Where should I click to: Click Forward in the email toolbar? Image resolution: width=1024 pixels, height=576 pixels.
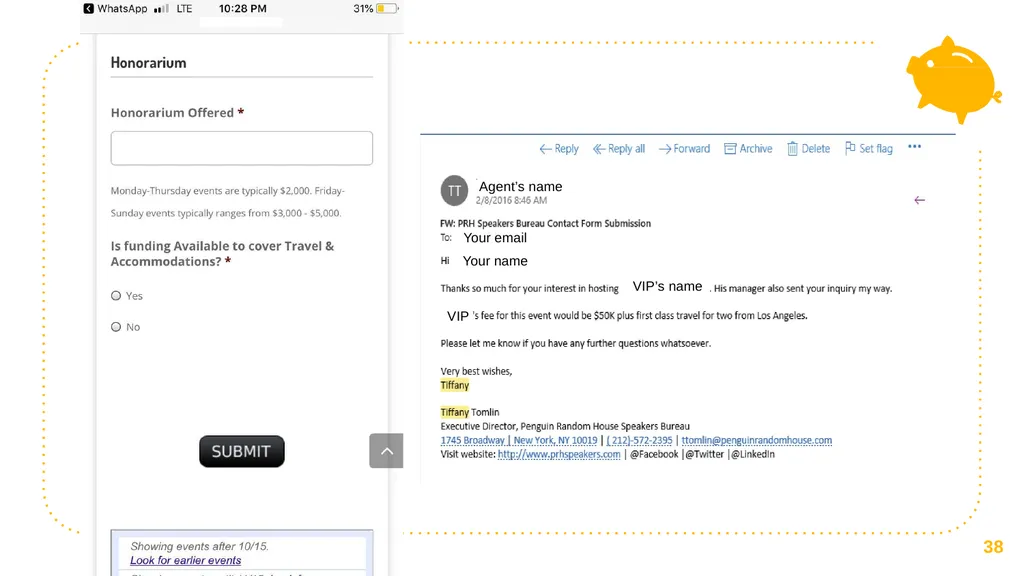tap(684, 149)
